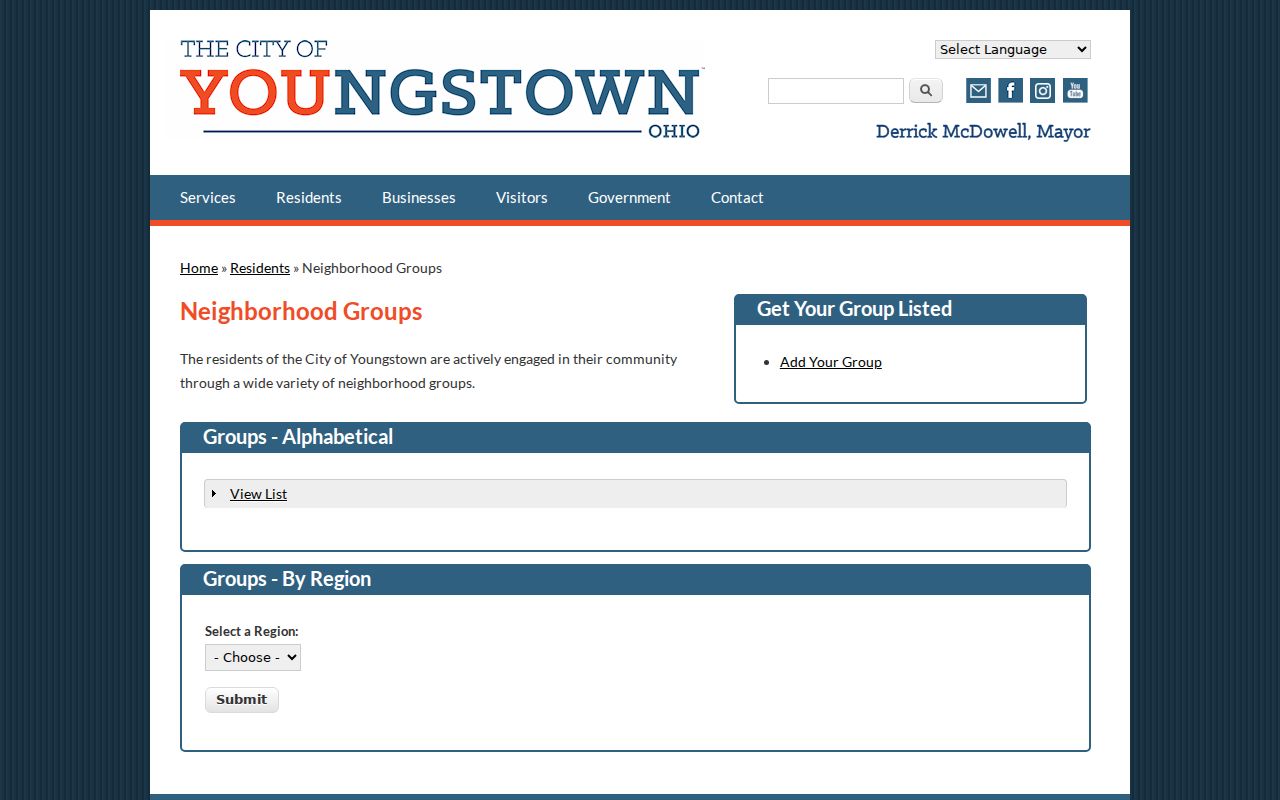
Task: Open the YouTube channel icon
Action: click(x=1075, y=91)
